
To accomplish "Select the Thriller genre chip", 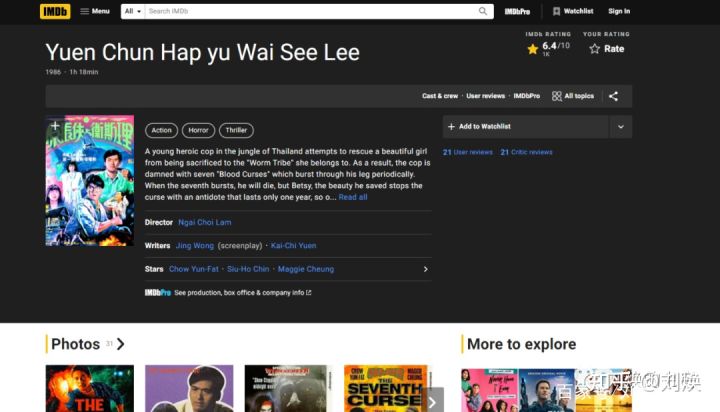I will point(236,130).
